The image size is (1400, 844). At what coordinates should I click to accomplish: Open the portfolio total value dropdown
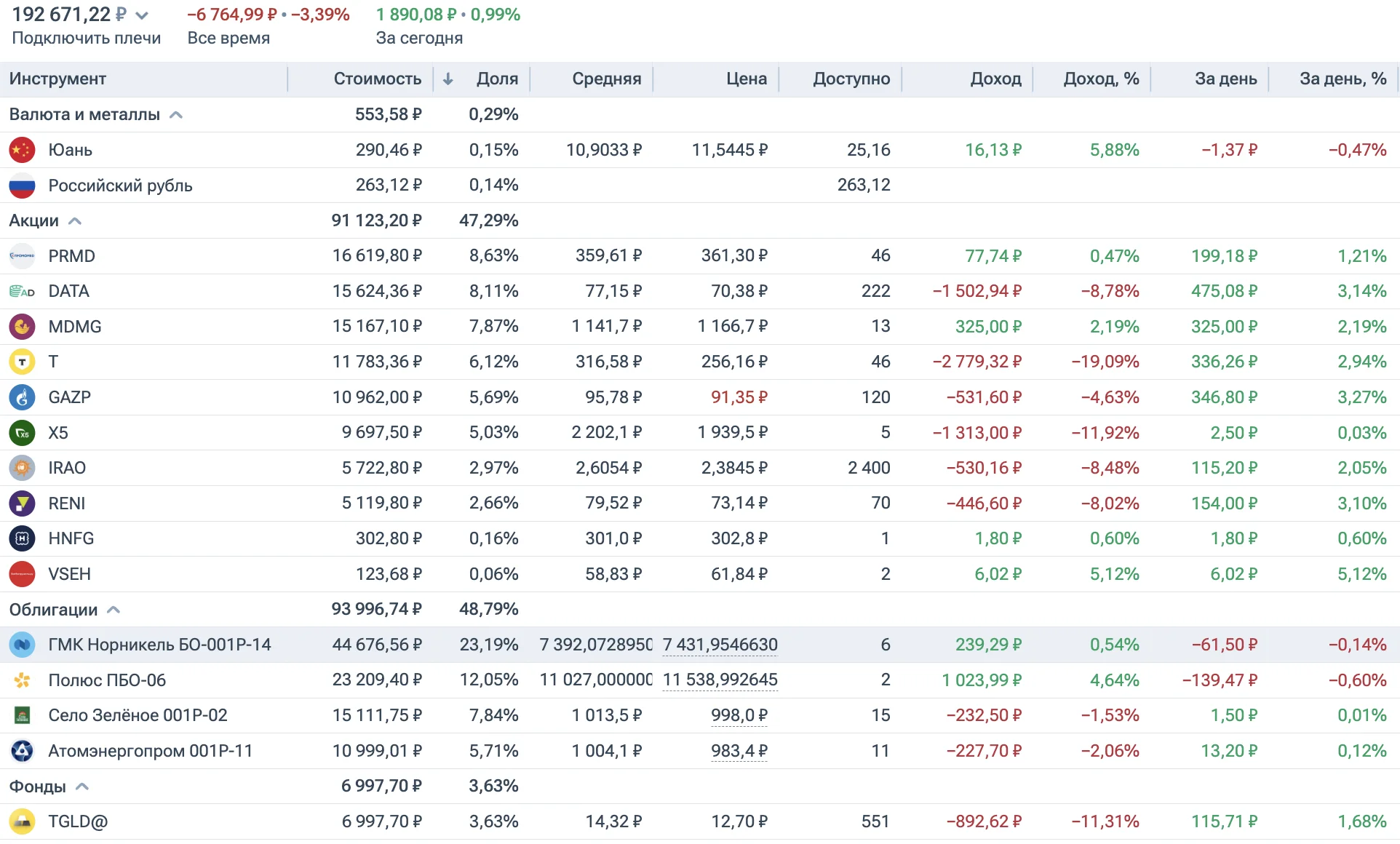pyautogui.click(x=142, y=15)
